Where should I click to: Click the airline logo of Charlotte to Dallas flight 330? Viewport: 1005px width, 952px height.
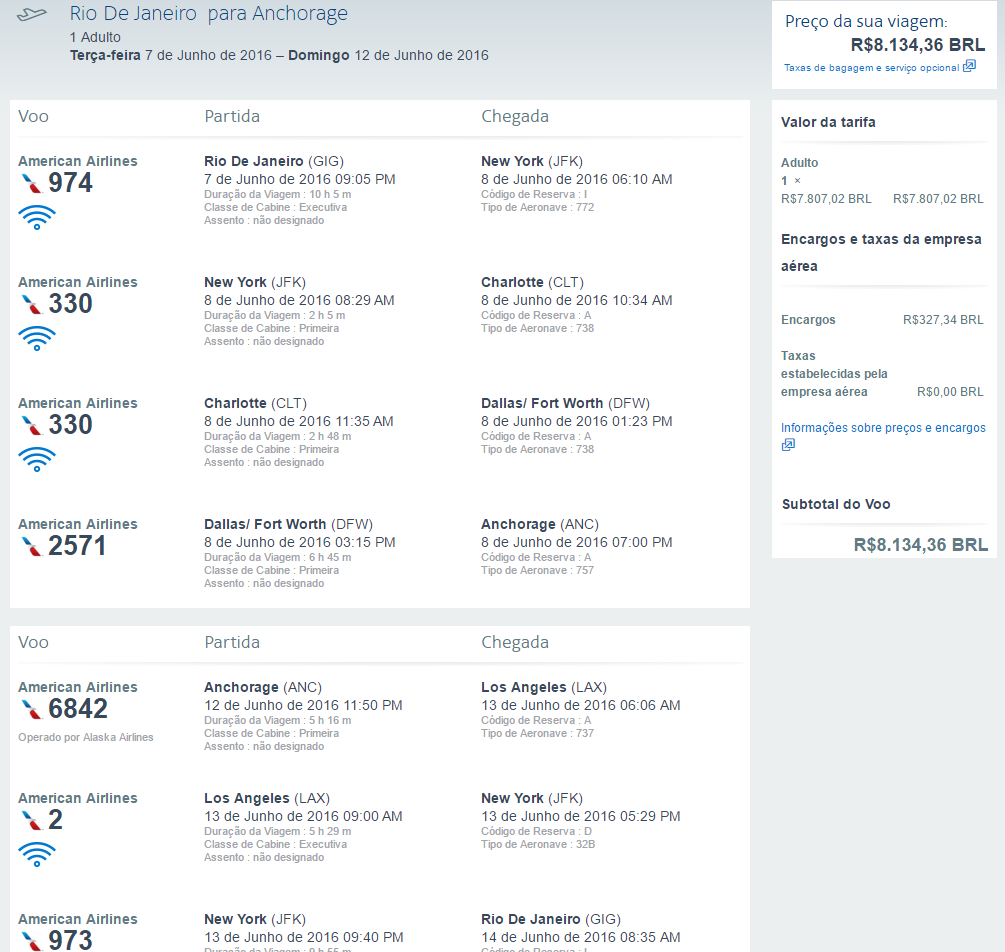pyautogui.click(x=31, y=426)
